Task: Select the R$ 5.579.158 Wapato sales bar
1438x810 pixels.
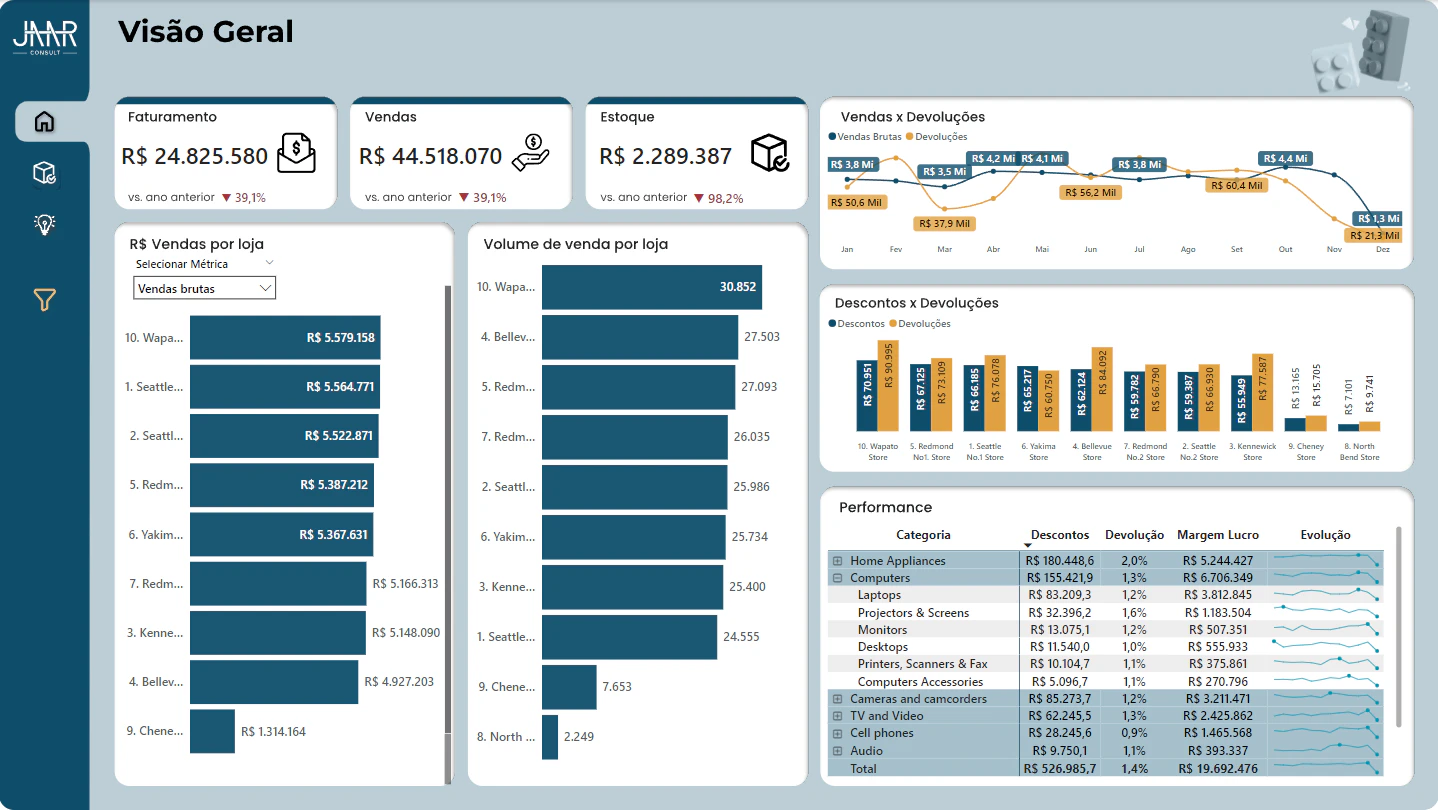Action: (285, 337)
